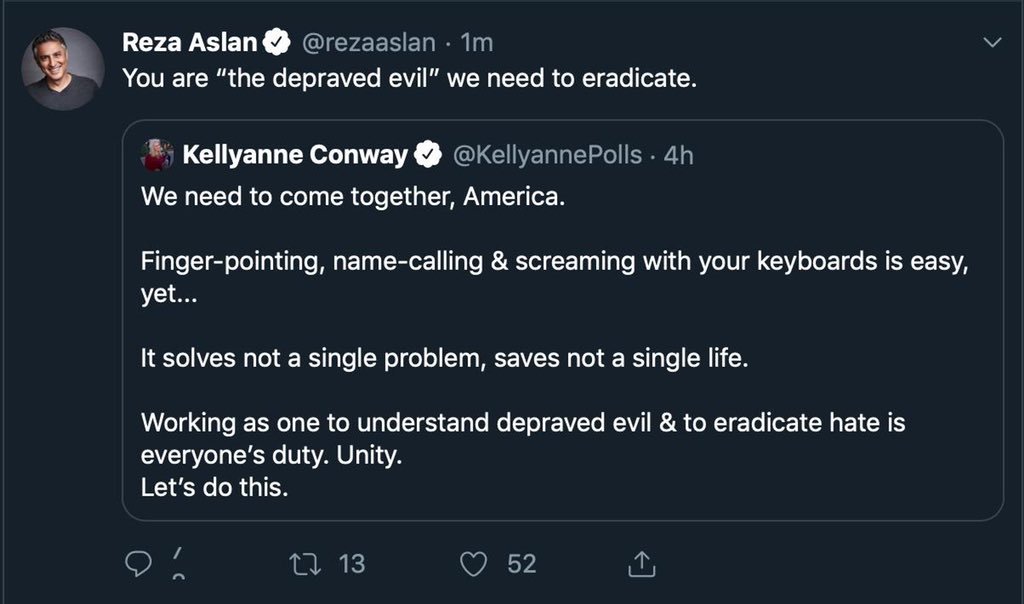Like the tweet with the heart icon

[x=472, y=564]
